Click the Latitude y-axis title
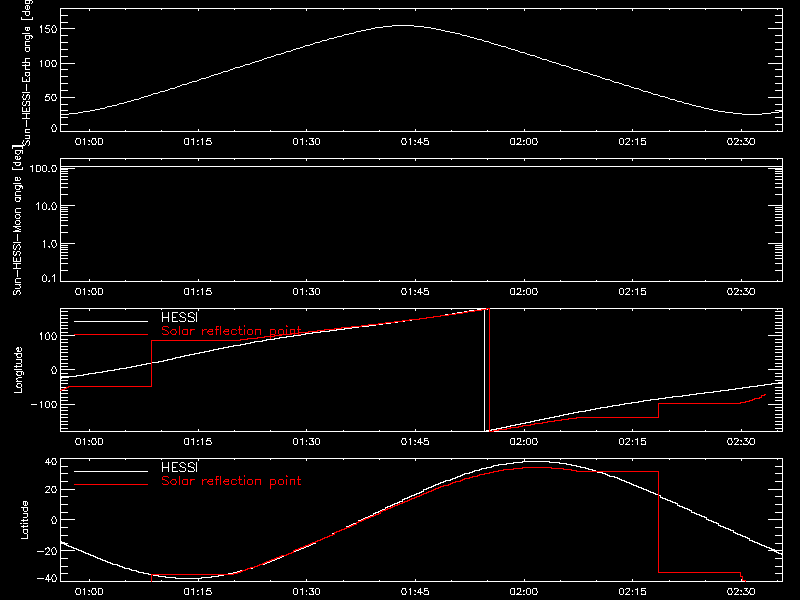This screenshot has width=800, height=600. pos(24,520)
